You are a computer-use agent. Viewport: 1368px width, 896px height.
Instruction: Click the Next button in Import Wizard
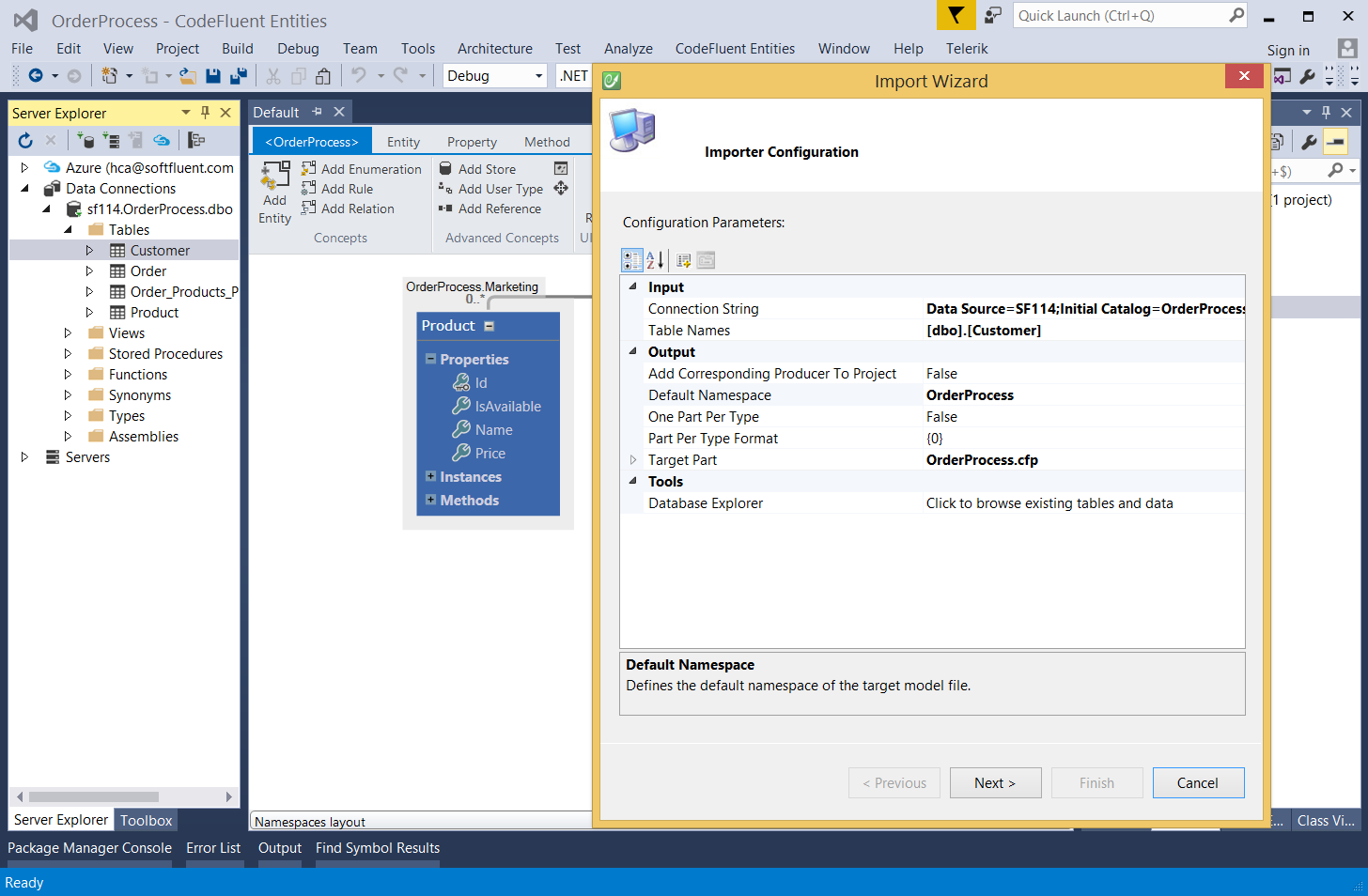point(995,783)
